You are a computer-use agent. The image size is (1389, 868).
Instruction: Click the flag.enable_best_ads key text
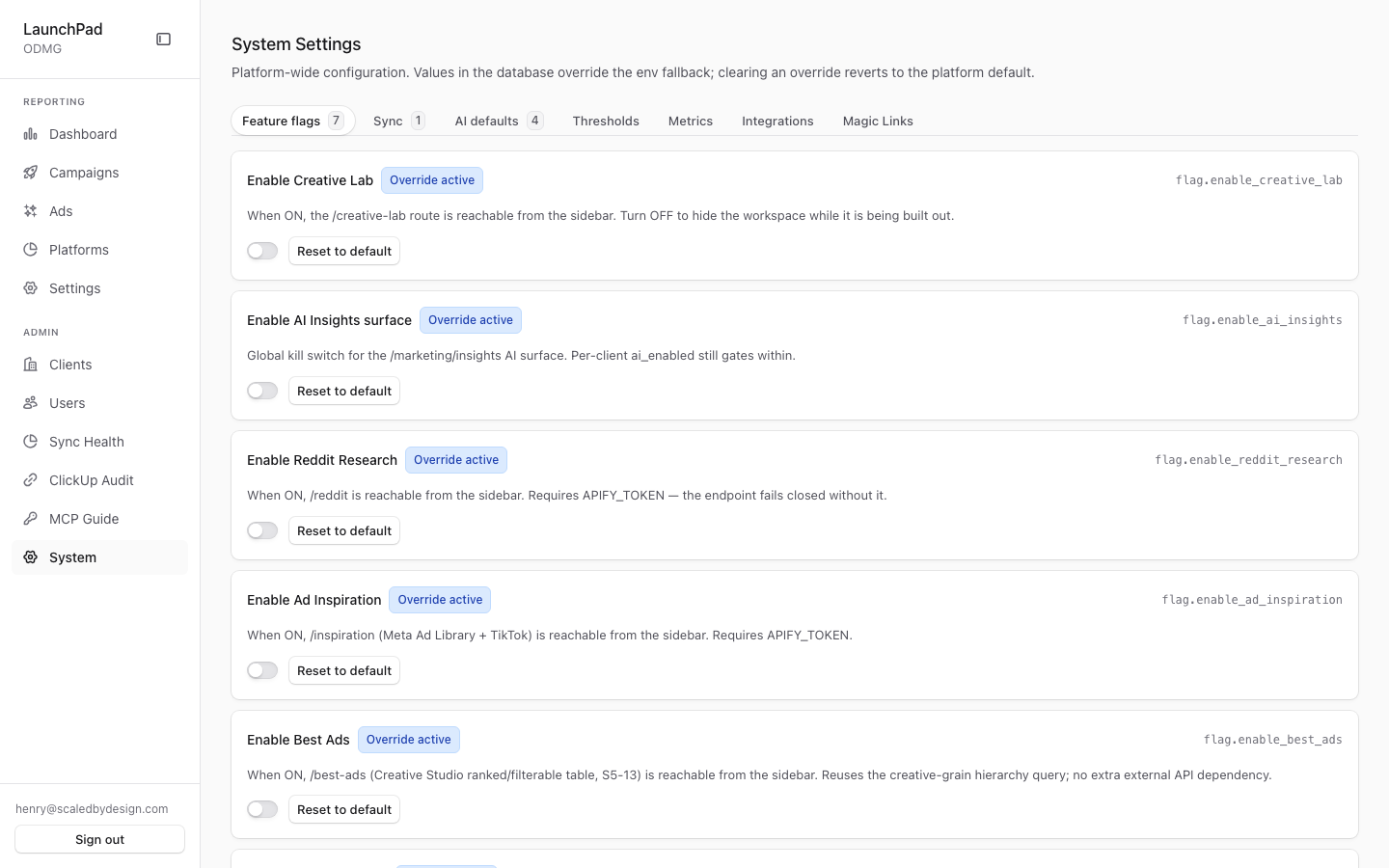[1272, 740]
